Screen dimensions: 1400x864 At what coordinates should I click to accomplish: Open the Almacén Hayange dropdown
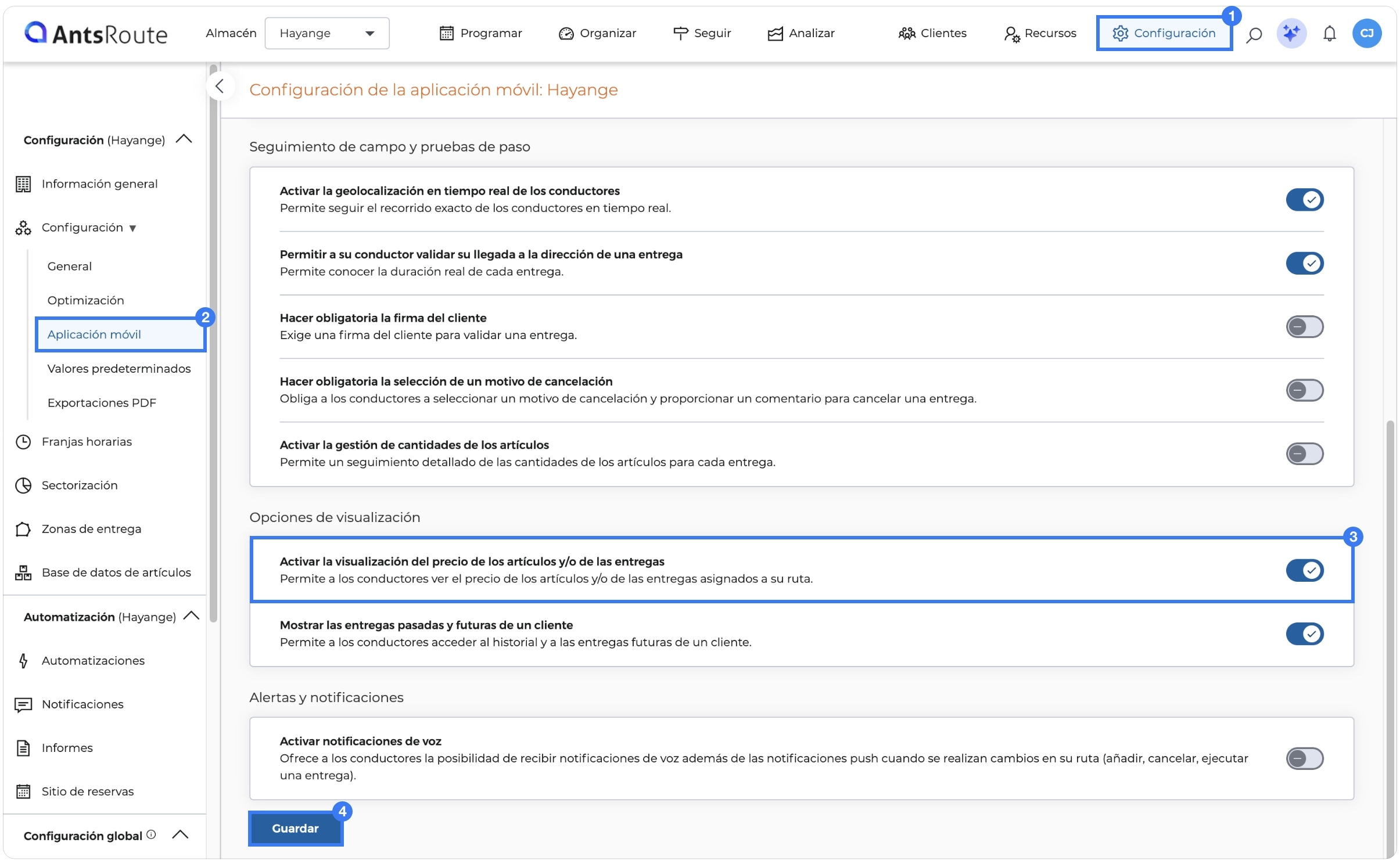[326, 33]
